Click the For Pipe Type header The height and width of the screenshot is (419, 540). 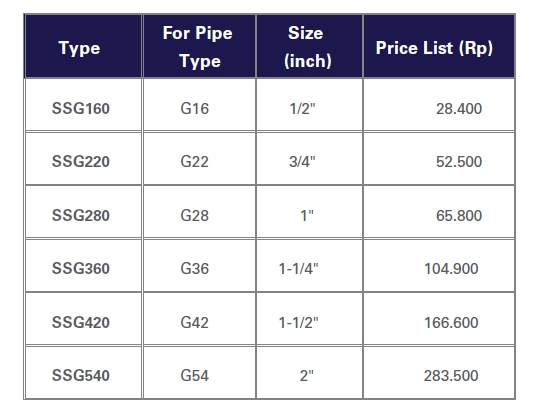[199, 46]
